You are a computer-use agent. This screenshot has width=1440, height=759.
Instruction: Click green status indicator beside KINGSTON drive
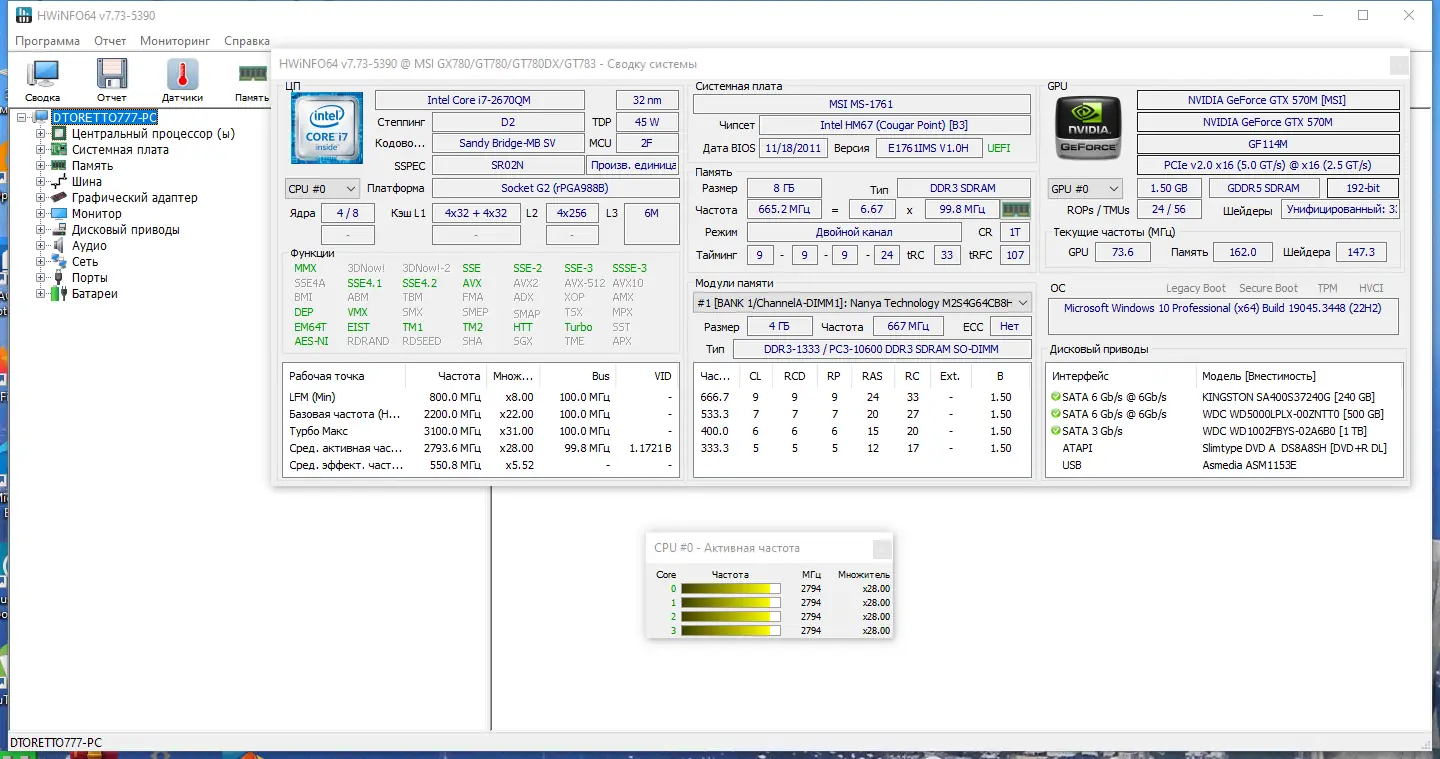[1055, 397]
